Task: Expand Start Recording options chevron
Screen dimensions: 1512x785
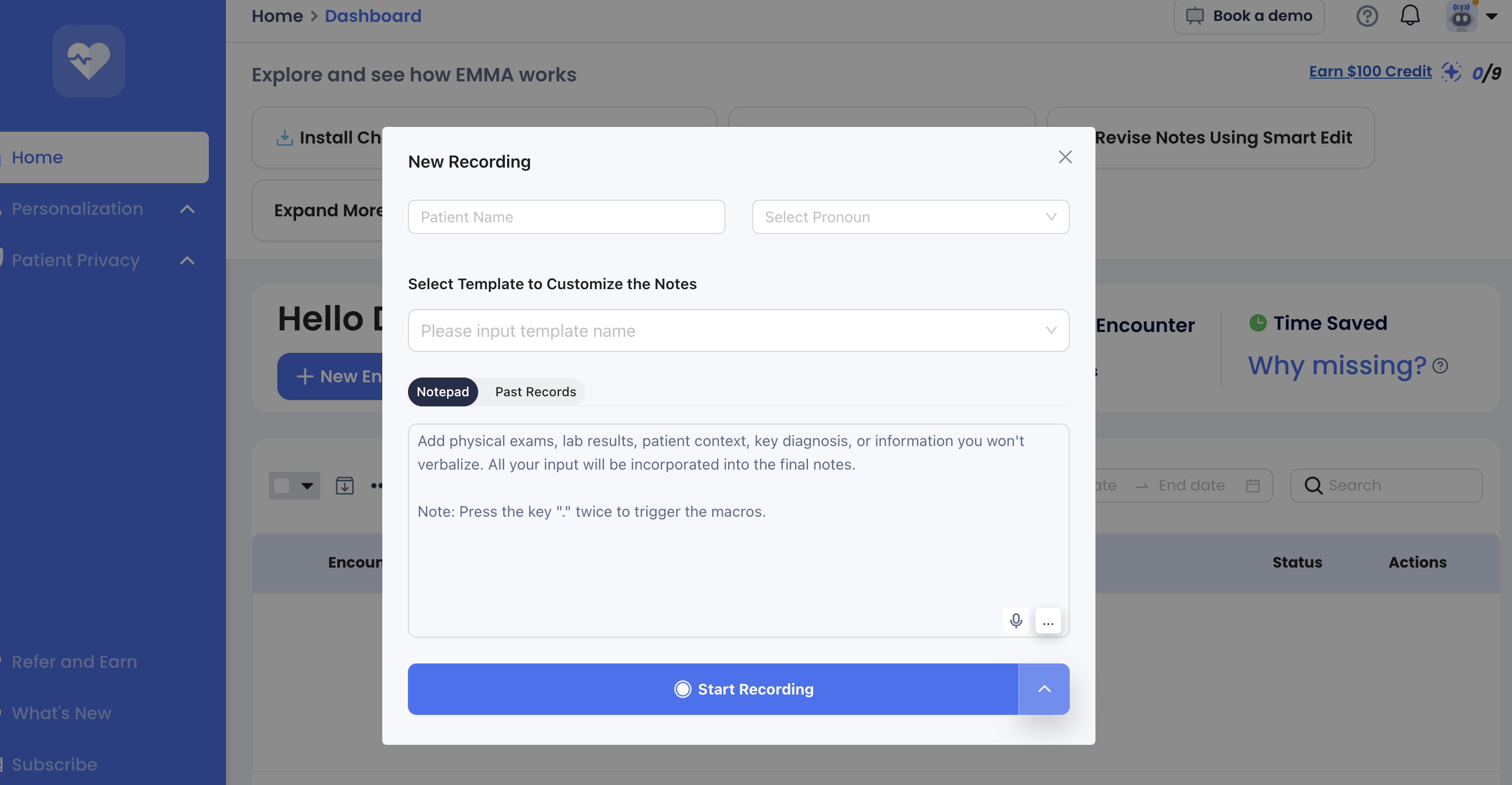Action: pyautogui.click(x=1044, y=689)
